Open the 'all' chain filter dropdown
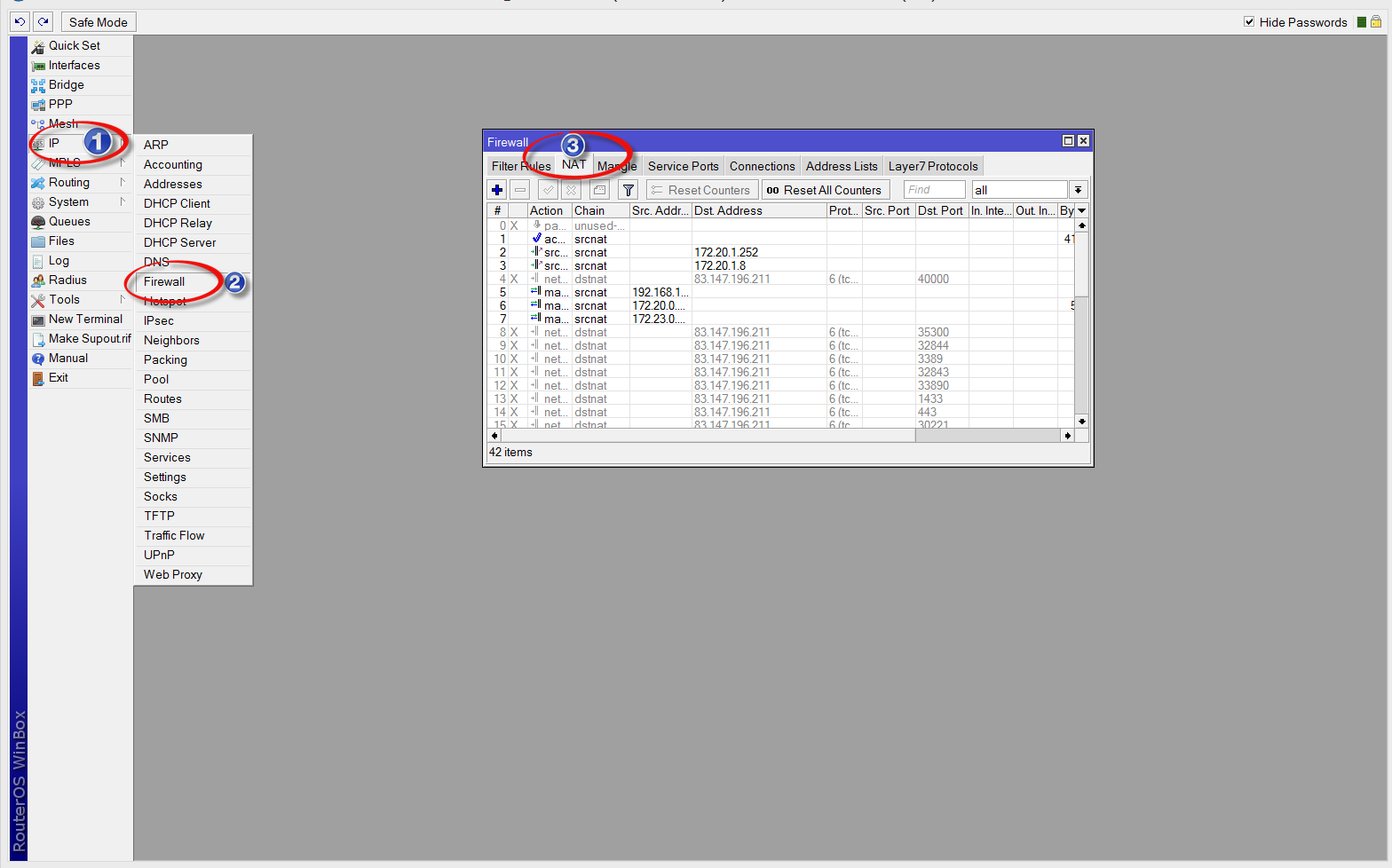The image size is (1392, 868). tap(1078, 190)
